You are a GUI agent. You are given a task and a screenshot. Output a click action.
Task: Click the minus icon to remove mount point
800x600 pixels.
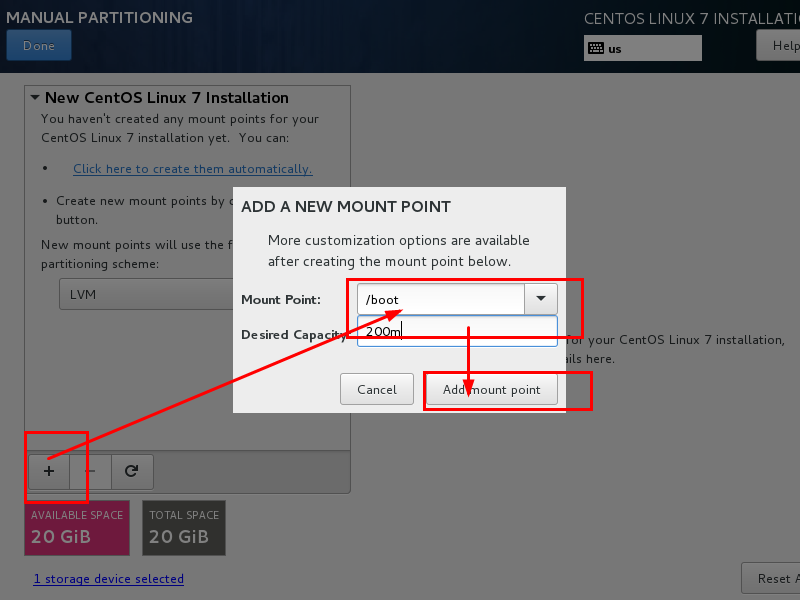point(90,471)
